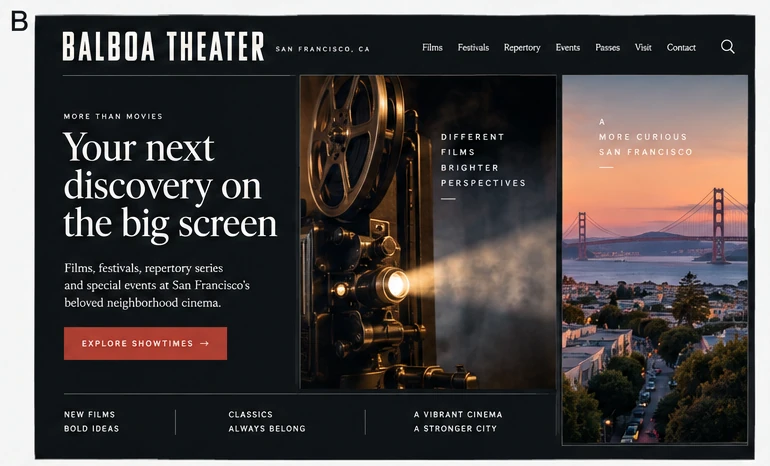
Task: Click "NEW FILMS BOLD IDEAS" footer text
Action: [x=91, y=421]
